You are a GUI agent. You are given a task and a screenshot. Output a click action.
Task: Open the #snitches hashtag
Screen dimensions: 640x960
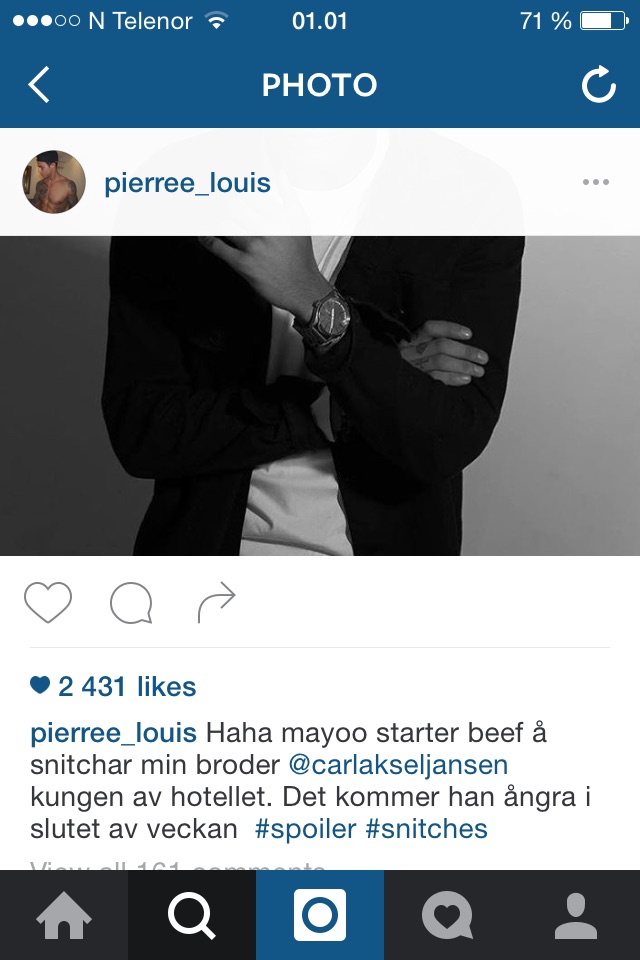pos(426,829)
